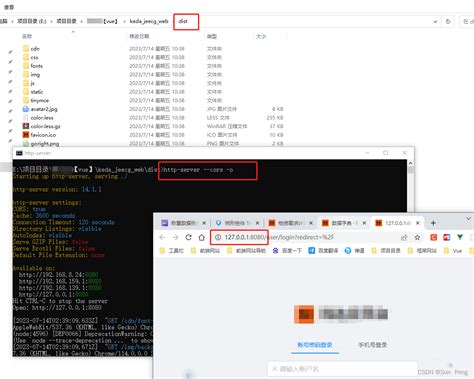This screenshot has height=379, width=474.
Task: View site information icon in address bar
Action: [218, 237]
